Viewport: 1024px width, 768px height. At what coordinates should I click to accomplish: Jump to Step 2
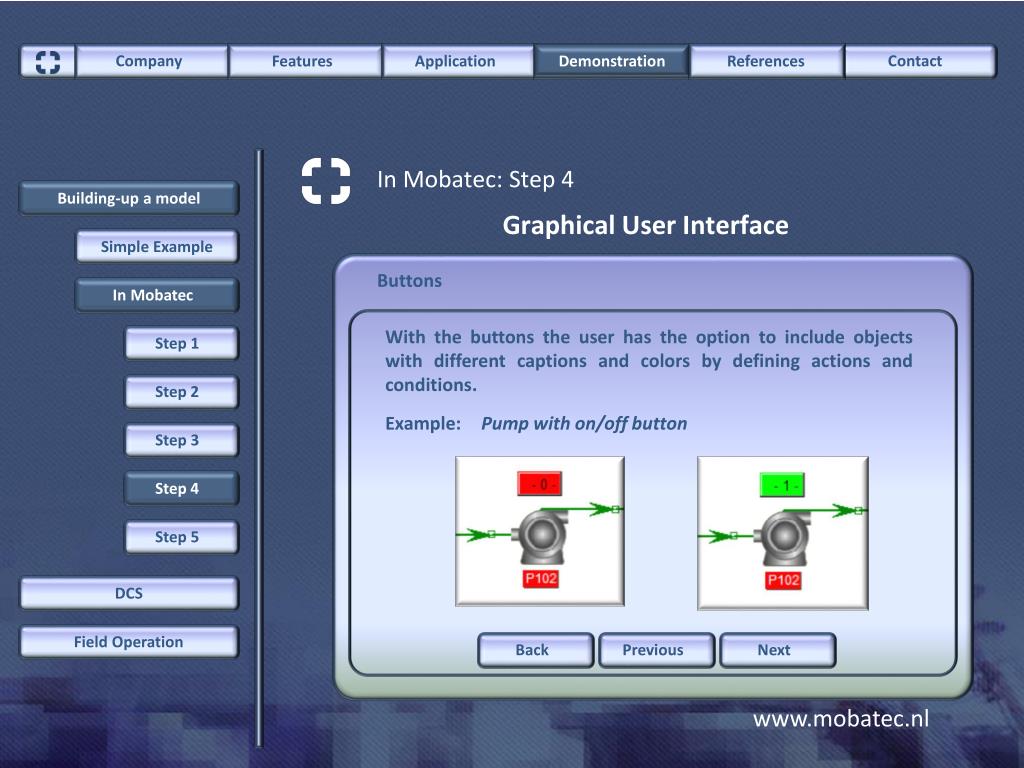click(182, 392)
